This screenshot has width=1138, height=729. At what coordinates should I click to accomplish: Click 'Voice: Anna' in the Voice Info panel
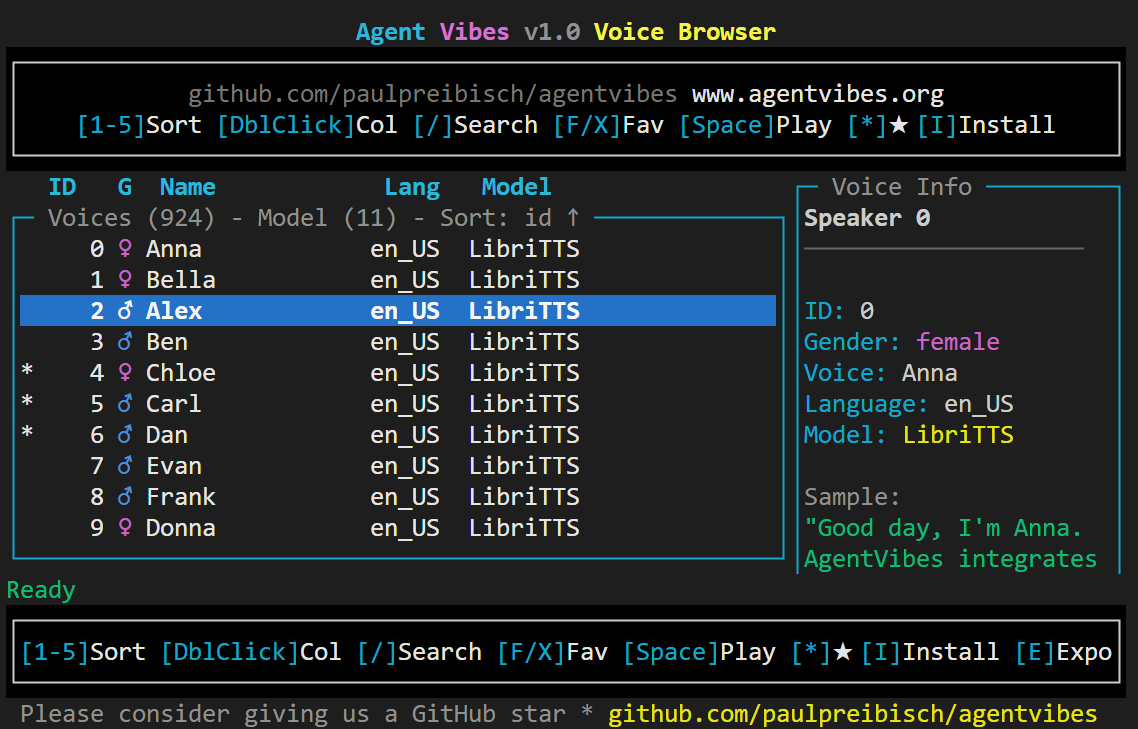pyautogui.click(x=880, y=373)
